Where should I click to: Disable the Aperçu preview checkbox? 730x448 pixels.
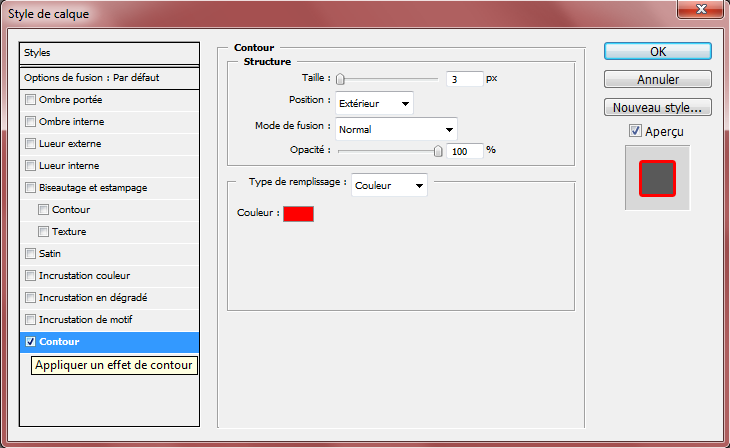tap(635, 131)
